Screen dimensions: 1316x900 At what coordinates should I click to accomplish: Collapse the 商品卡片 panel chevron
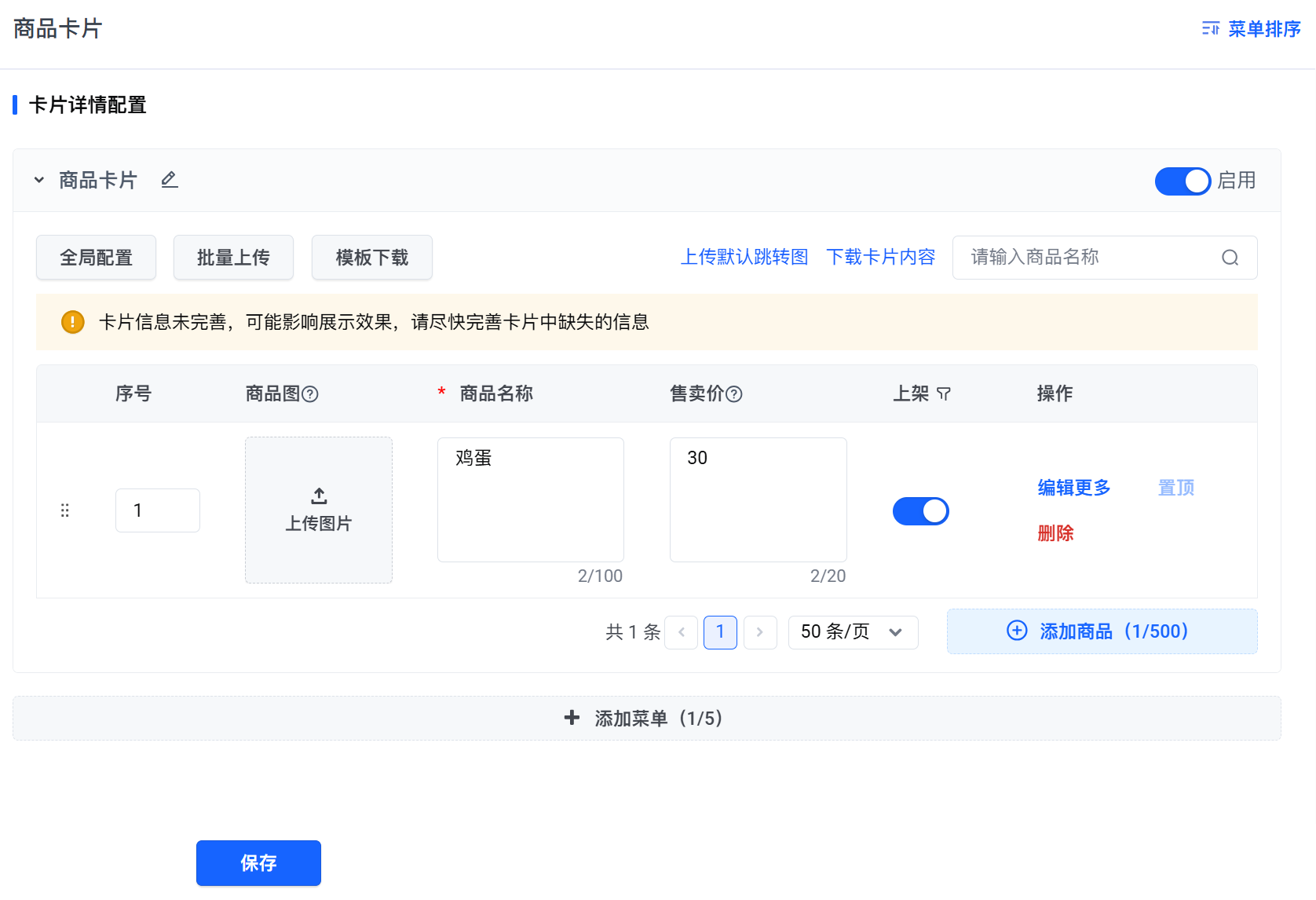(x=39, y=180)
